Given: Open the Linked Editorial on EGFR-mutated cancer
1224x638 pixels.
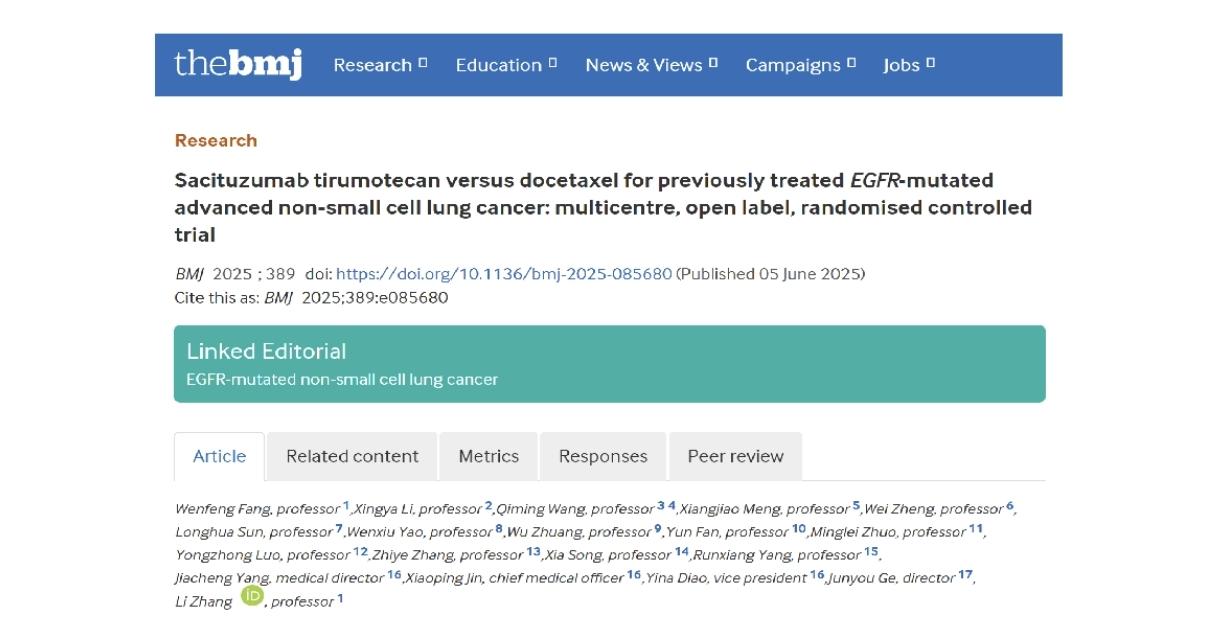Looking at the screenshot, I should coord(342,380).
